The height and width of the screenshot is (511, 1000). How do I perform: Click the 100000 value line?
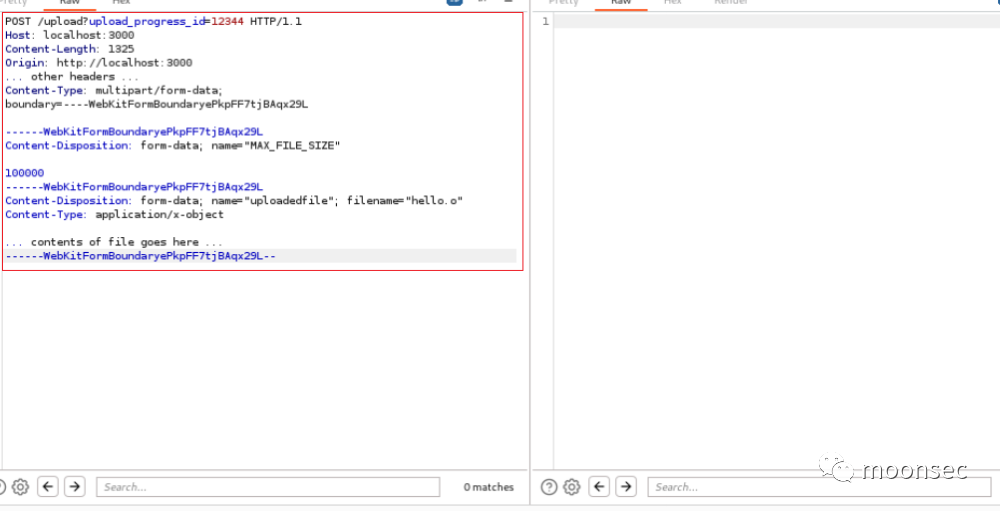[25, 173]
